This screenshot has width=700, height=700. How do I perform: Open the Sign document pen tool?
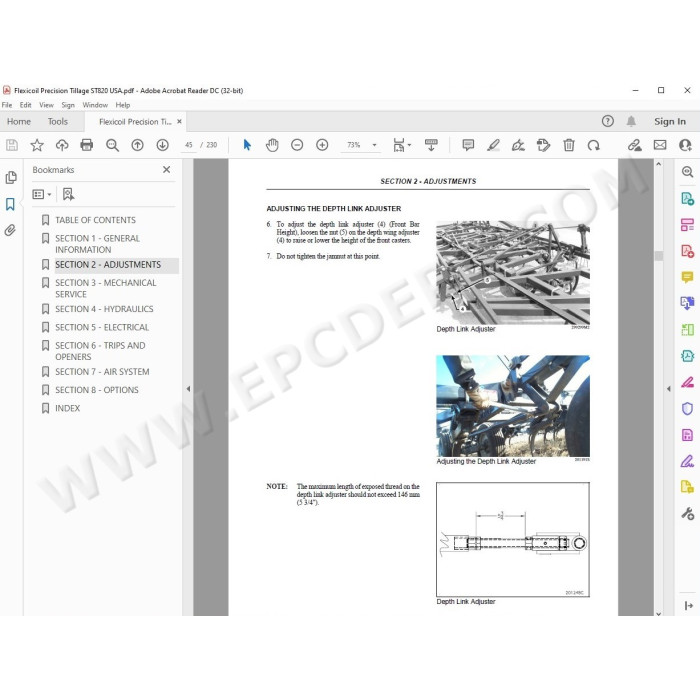click(518, 145)
